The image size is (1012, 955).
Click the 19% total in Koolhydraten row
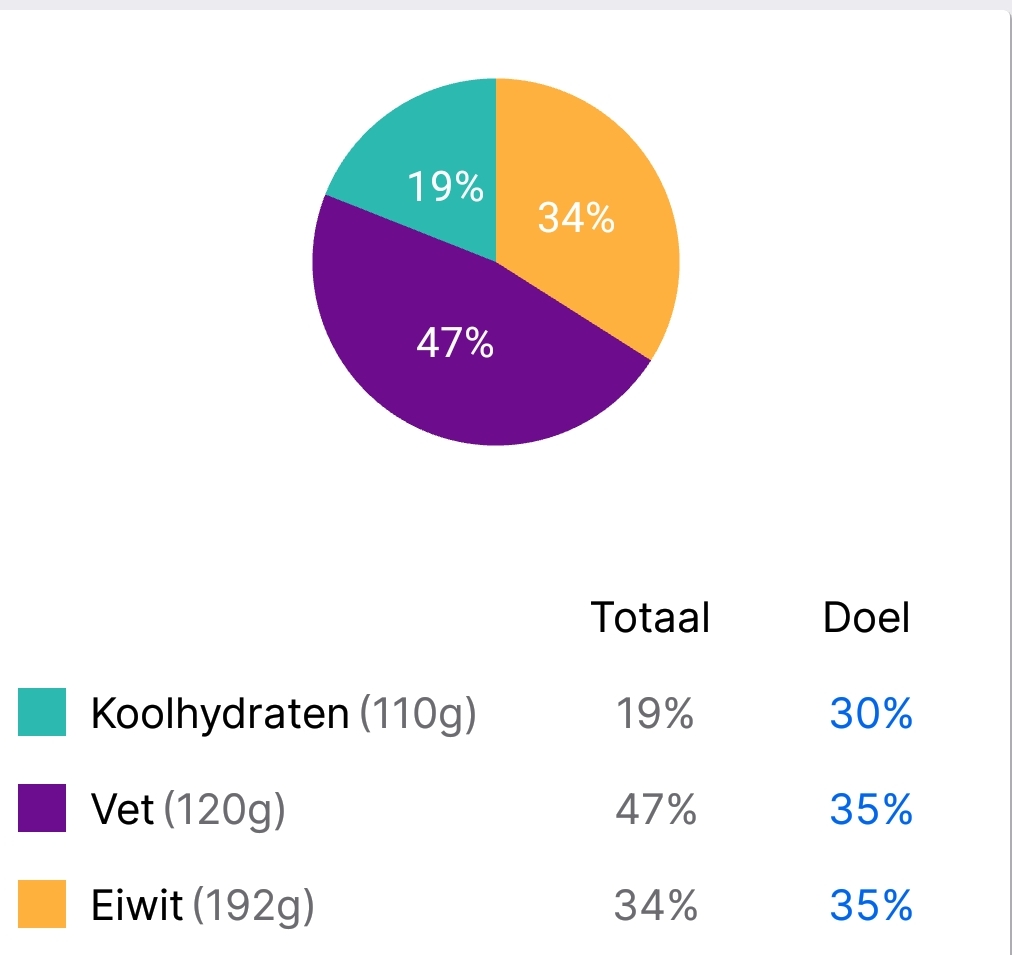point(655,713)
